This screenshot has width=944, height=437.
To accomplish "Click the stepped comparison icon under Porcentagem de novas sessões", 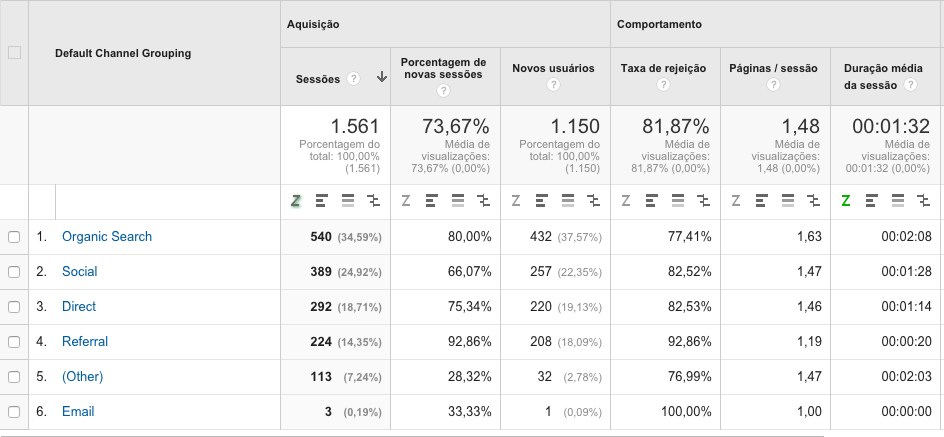I will click(484, 201).
